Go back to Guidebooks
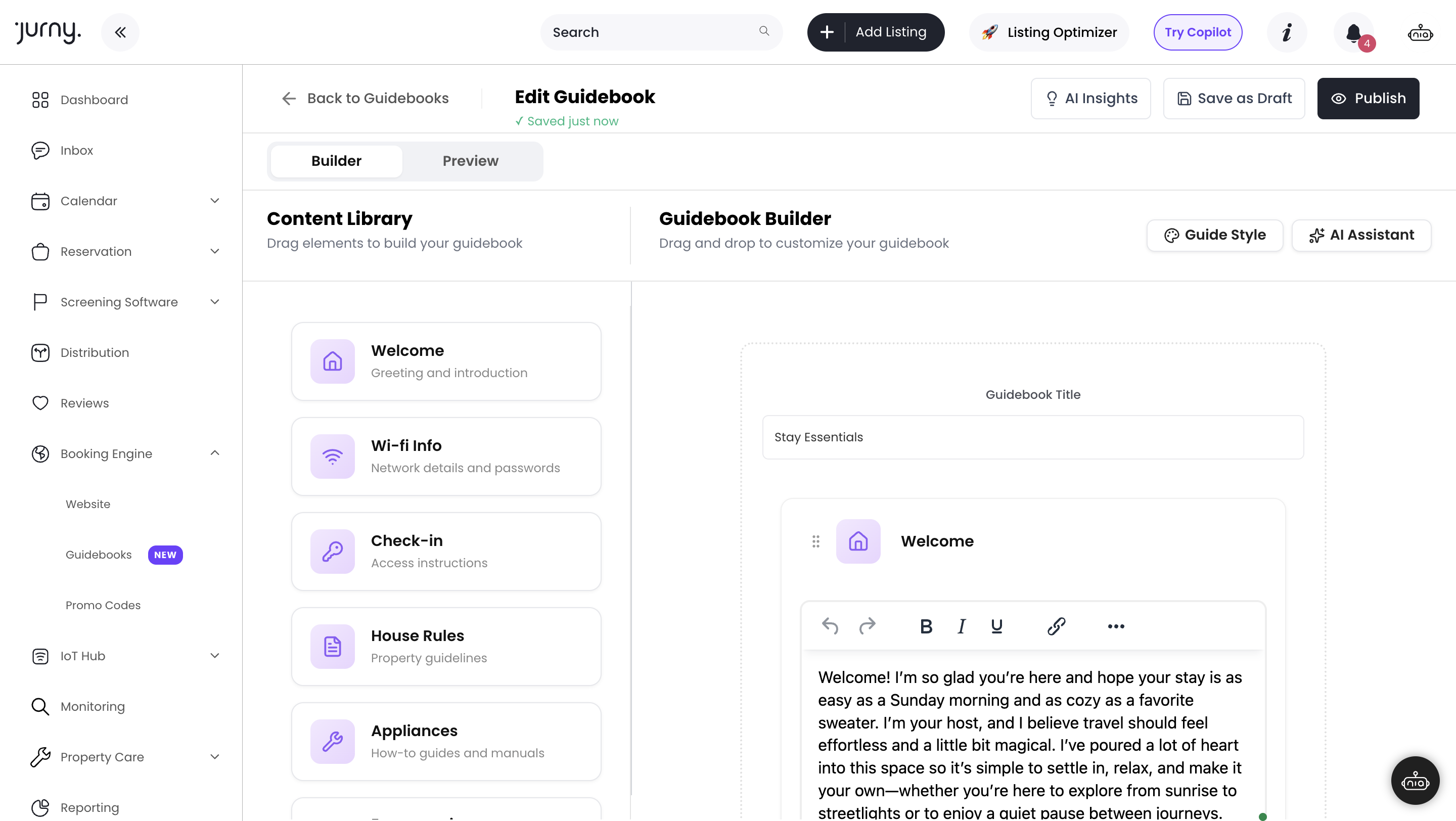This screenshot has width=1456, height=821. [365, 98]
